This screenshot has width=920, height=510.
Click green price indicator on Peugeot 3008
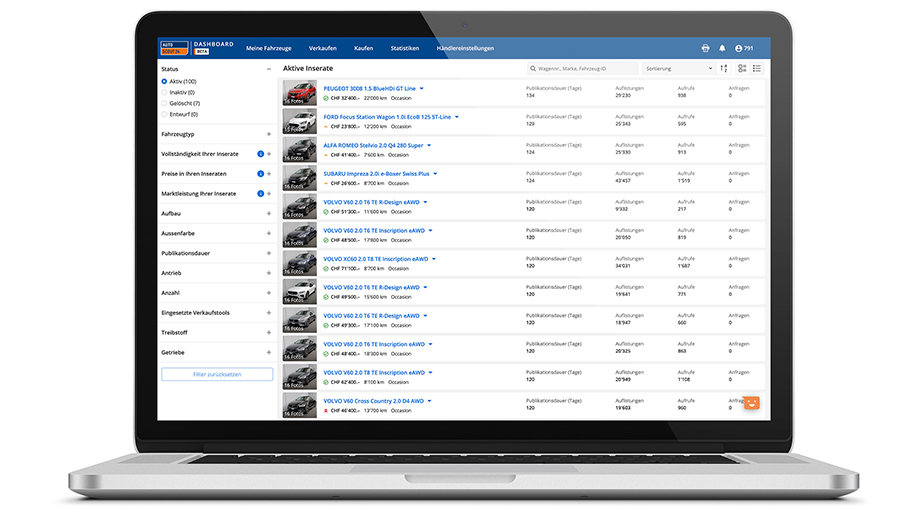tap(326, 98)
